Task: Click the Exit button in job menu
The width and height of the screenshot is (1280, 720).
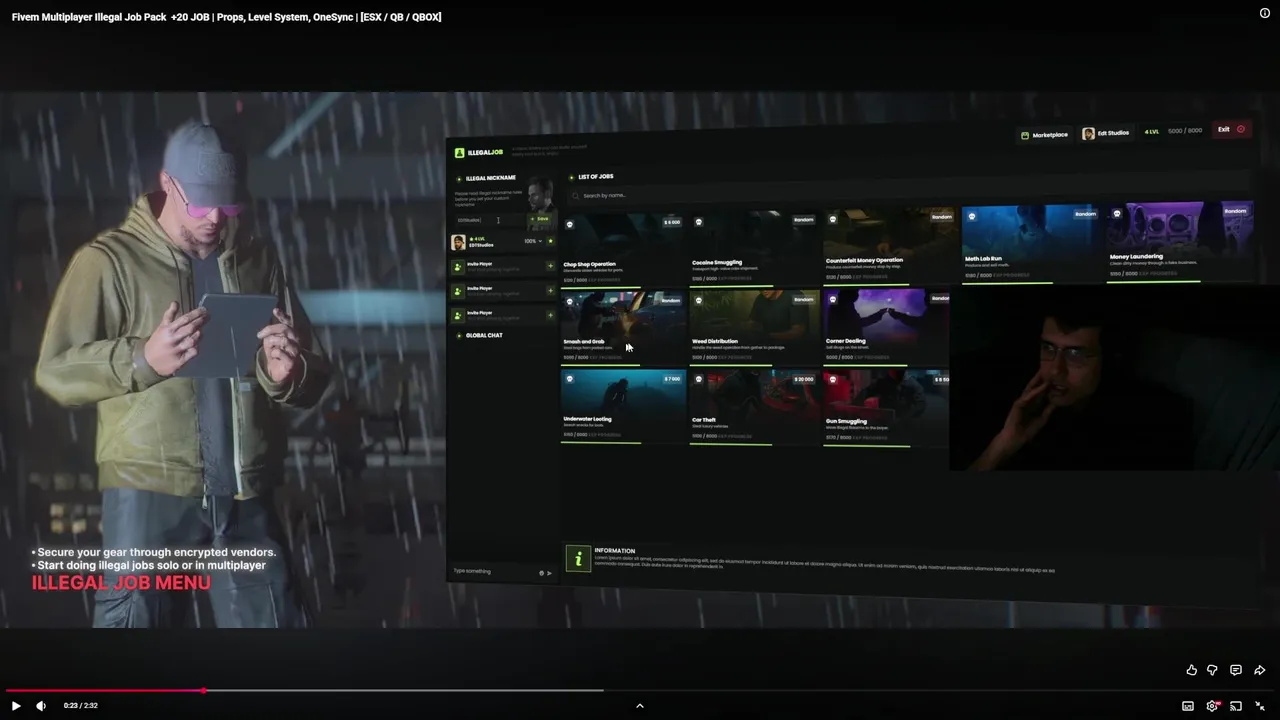Action: (x=1231, y=129)
